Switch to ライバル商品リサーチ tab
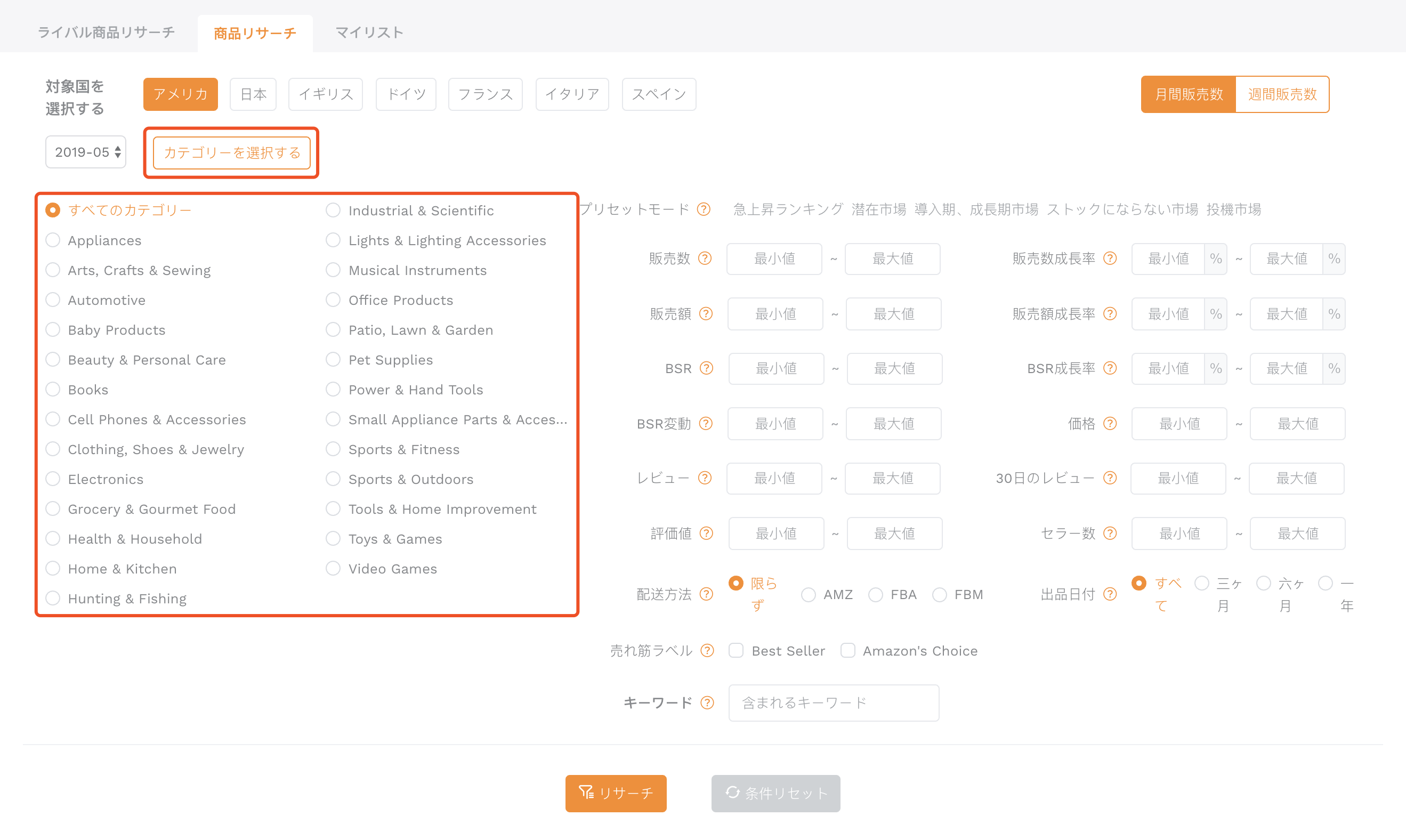Viewport: 1406px width, 840px height. click(107, 33)
